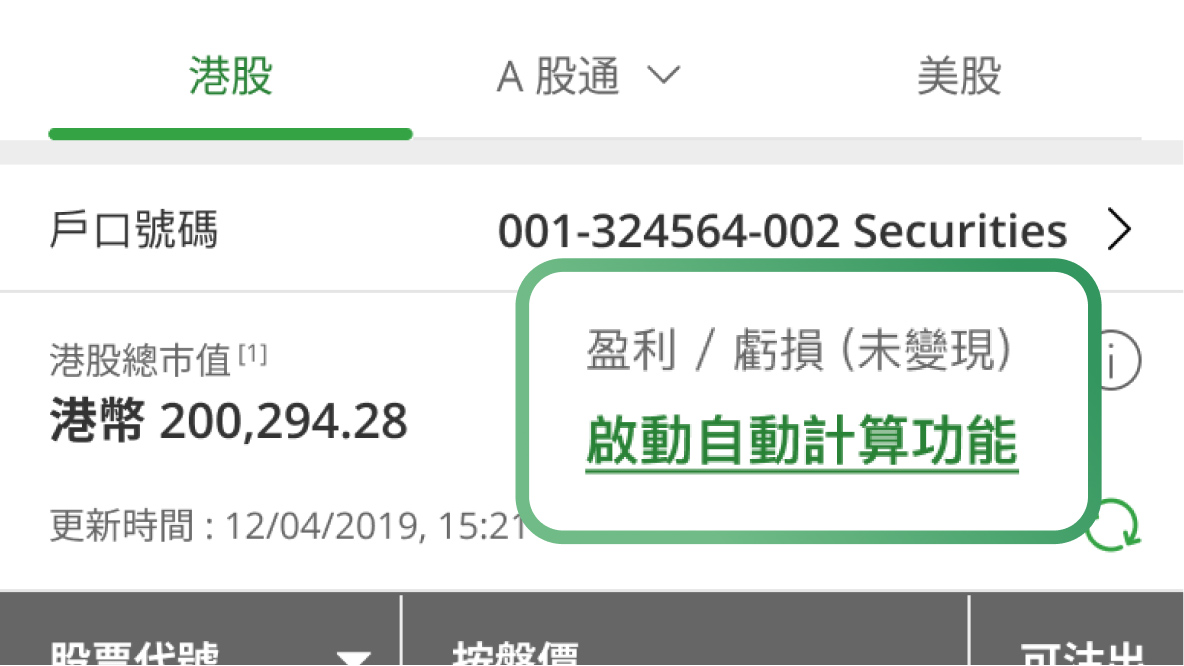
Task: Select account 001-324564-002 Securities
Action: pyautogui.click(x=782, y=230)
